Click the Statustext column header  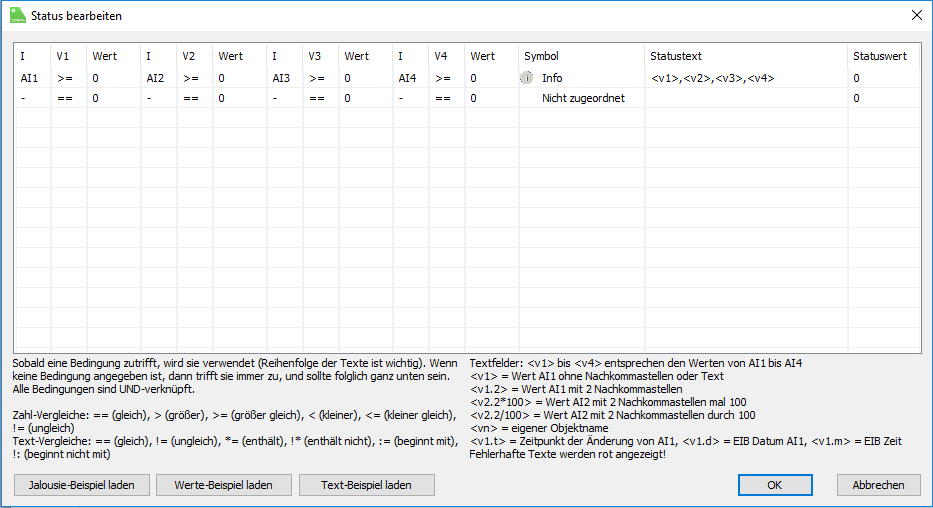(746, 56)
